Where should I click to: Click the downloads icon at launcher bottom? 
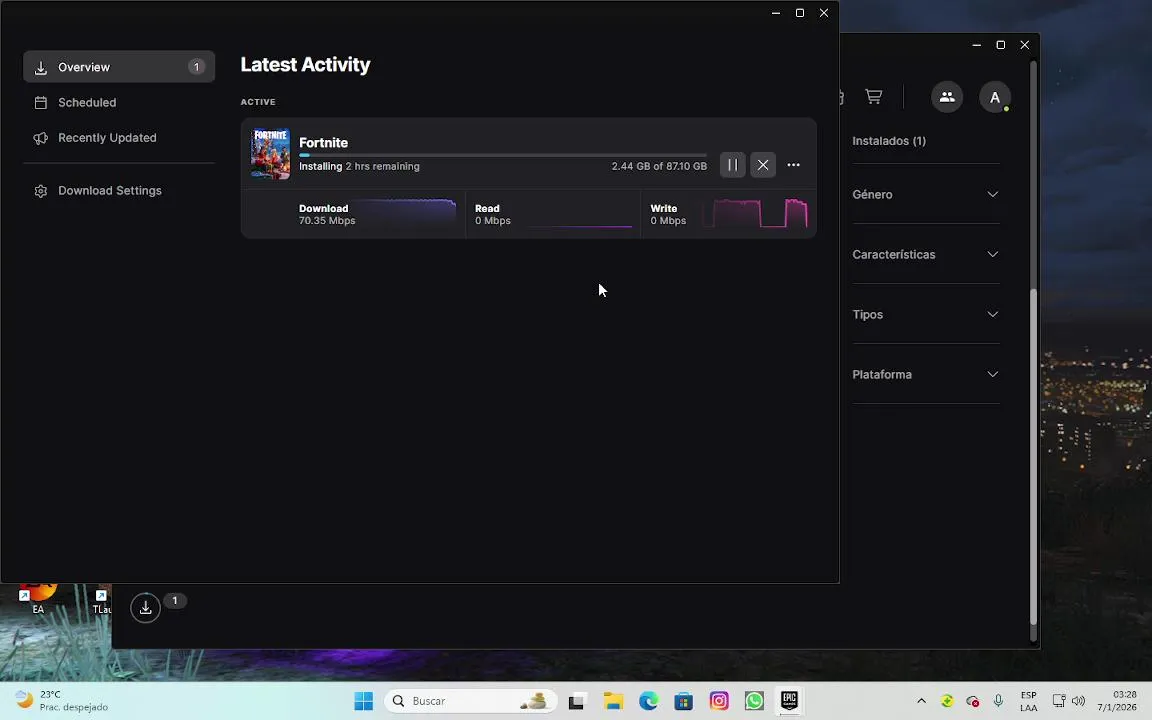[145, 608]
